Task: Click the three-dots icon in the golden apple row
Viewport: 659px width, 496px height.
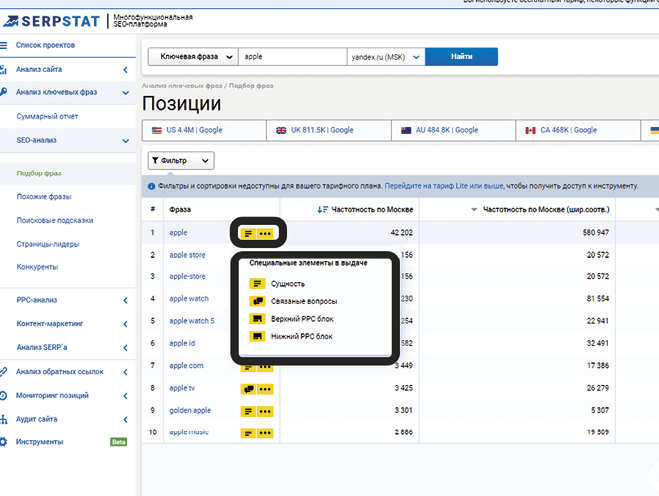Action: coord(265,410)
